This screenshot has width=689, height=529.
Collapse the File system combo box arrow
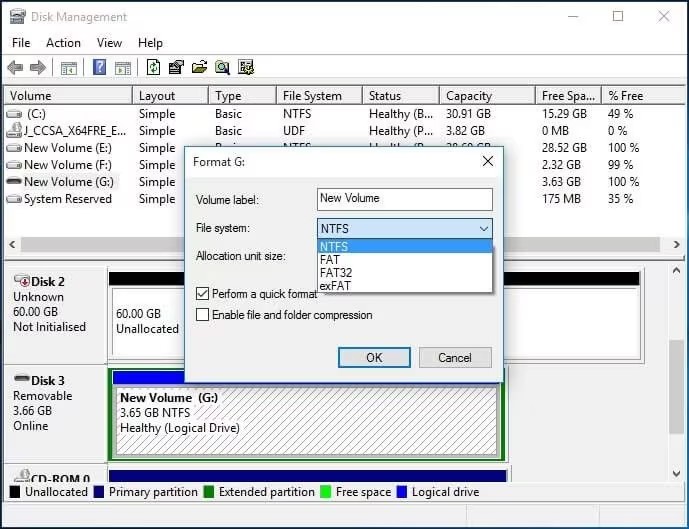(483, 229)
